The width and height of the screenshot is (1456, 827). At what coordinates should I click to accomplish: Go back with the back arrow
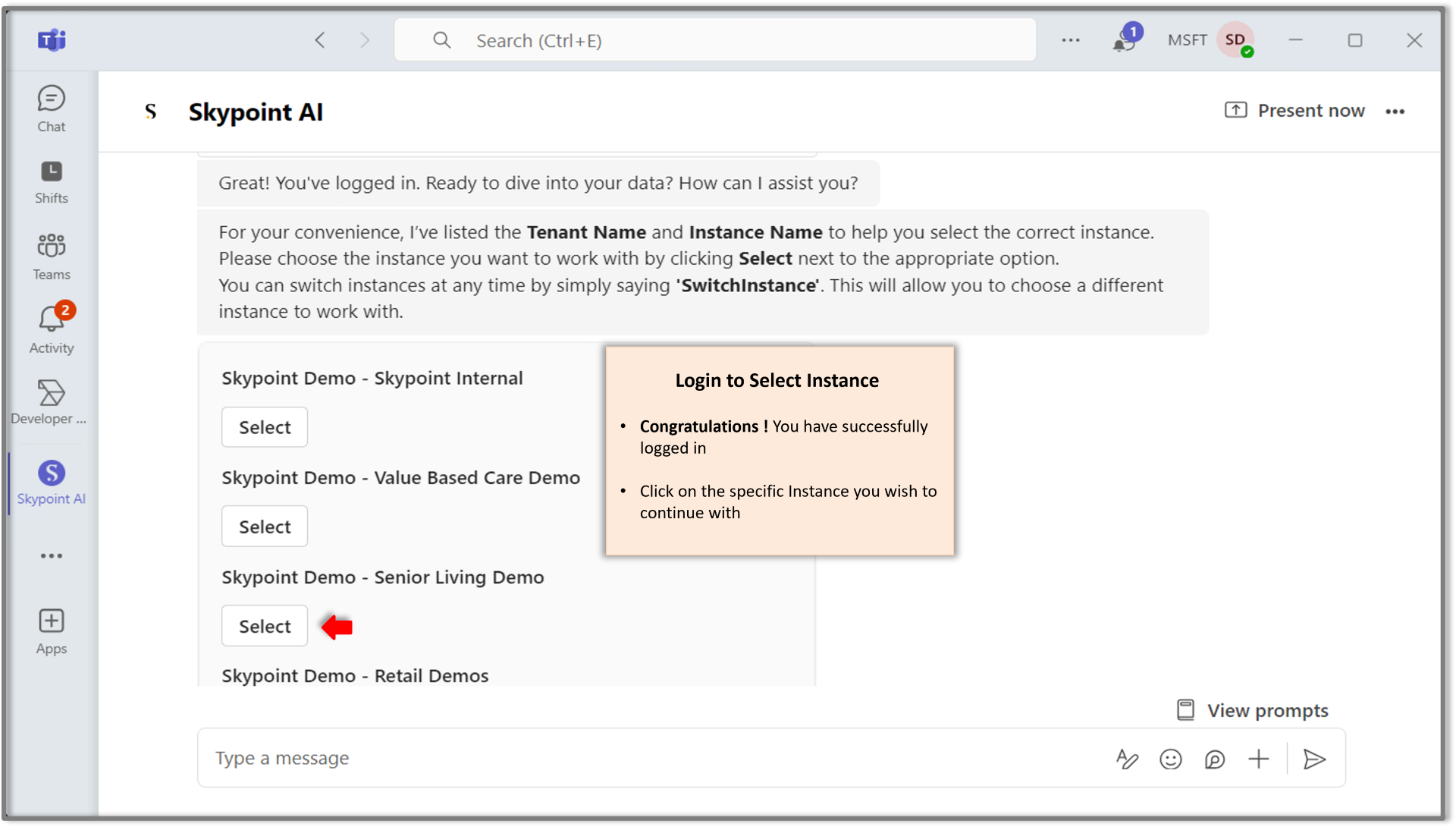[x=320, y=40]
